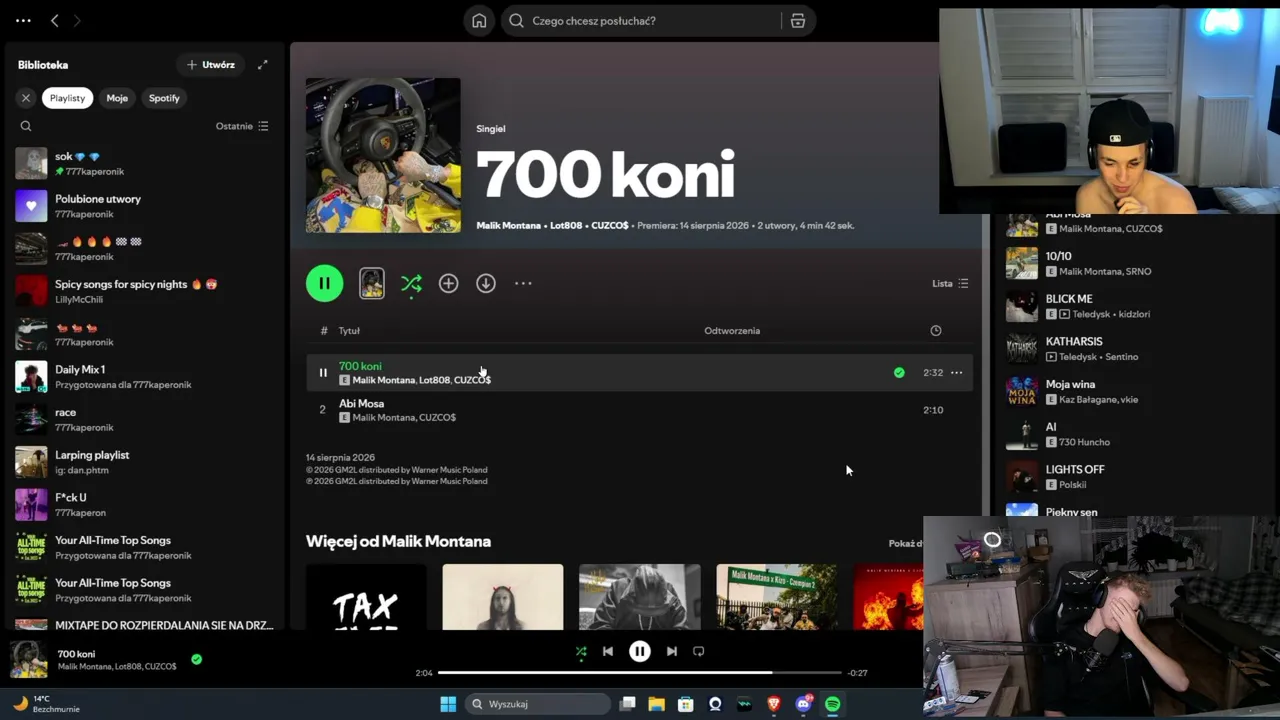Open Polubione utwory playlist
This screenshot has width=1280, height=720.
coord(144,206)
